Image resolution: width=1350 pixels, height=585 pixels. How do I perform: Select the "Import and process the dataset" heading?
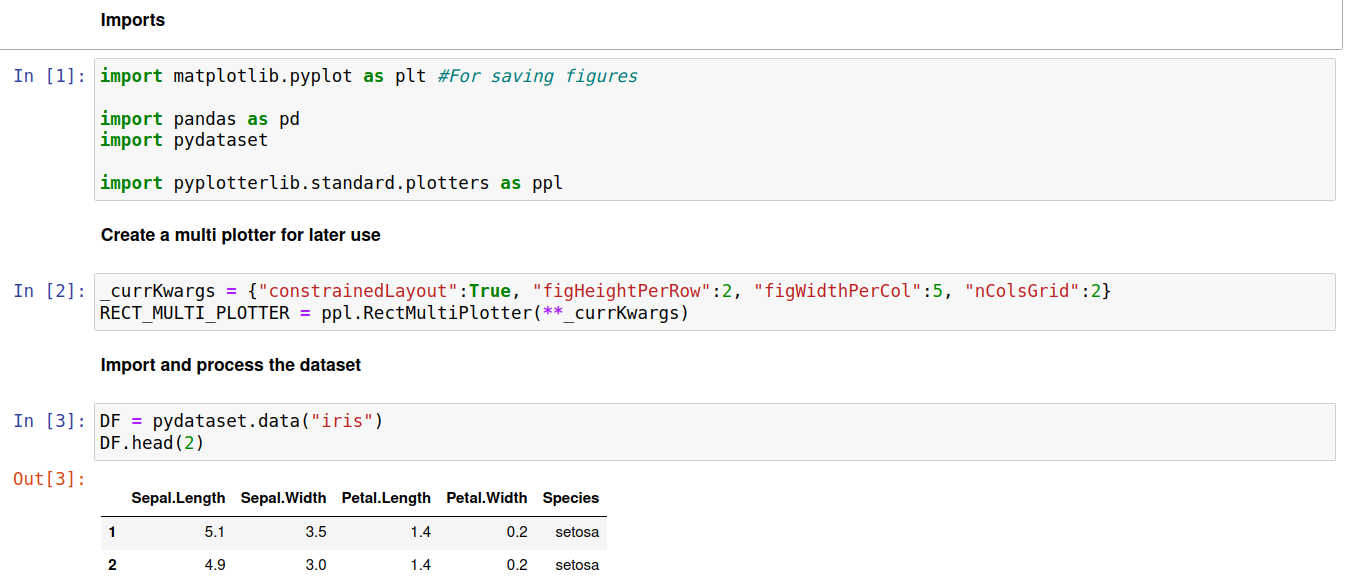click(231, 366)
